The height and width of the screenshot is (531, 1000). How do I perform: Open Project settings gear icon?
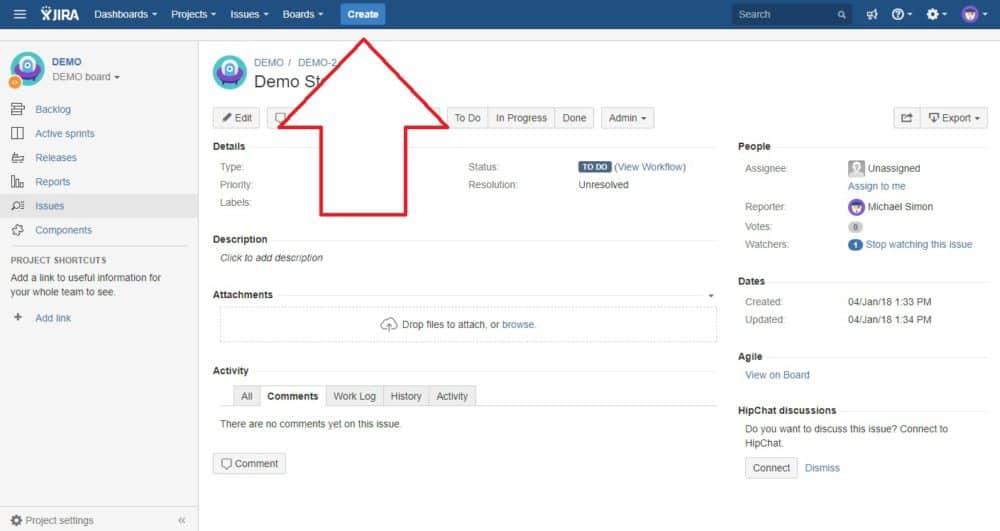point(17,520)
